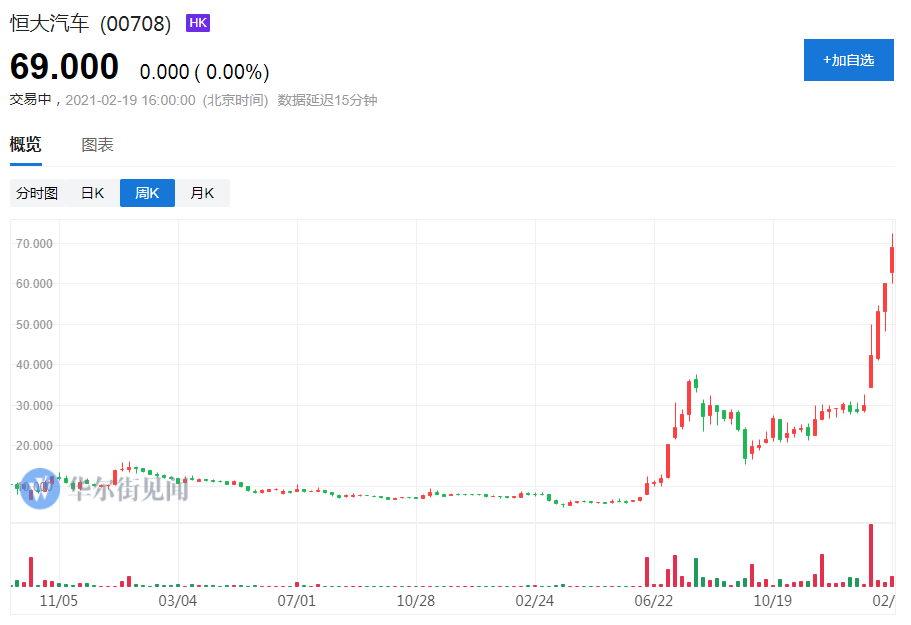Click the Wallstreetcn watermark logo
The height and width of the screenshot is (625, 911).
40,488
